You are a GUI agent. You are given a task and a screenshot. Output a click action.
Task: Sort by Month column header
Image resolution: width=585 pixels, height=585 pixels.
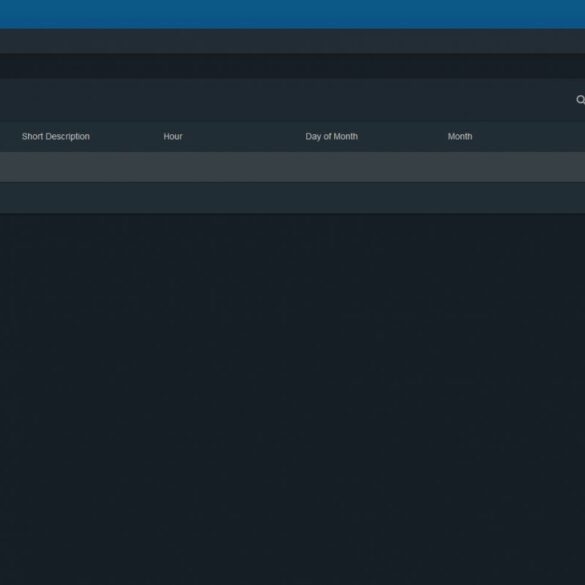click(460, 137)
